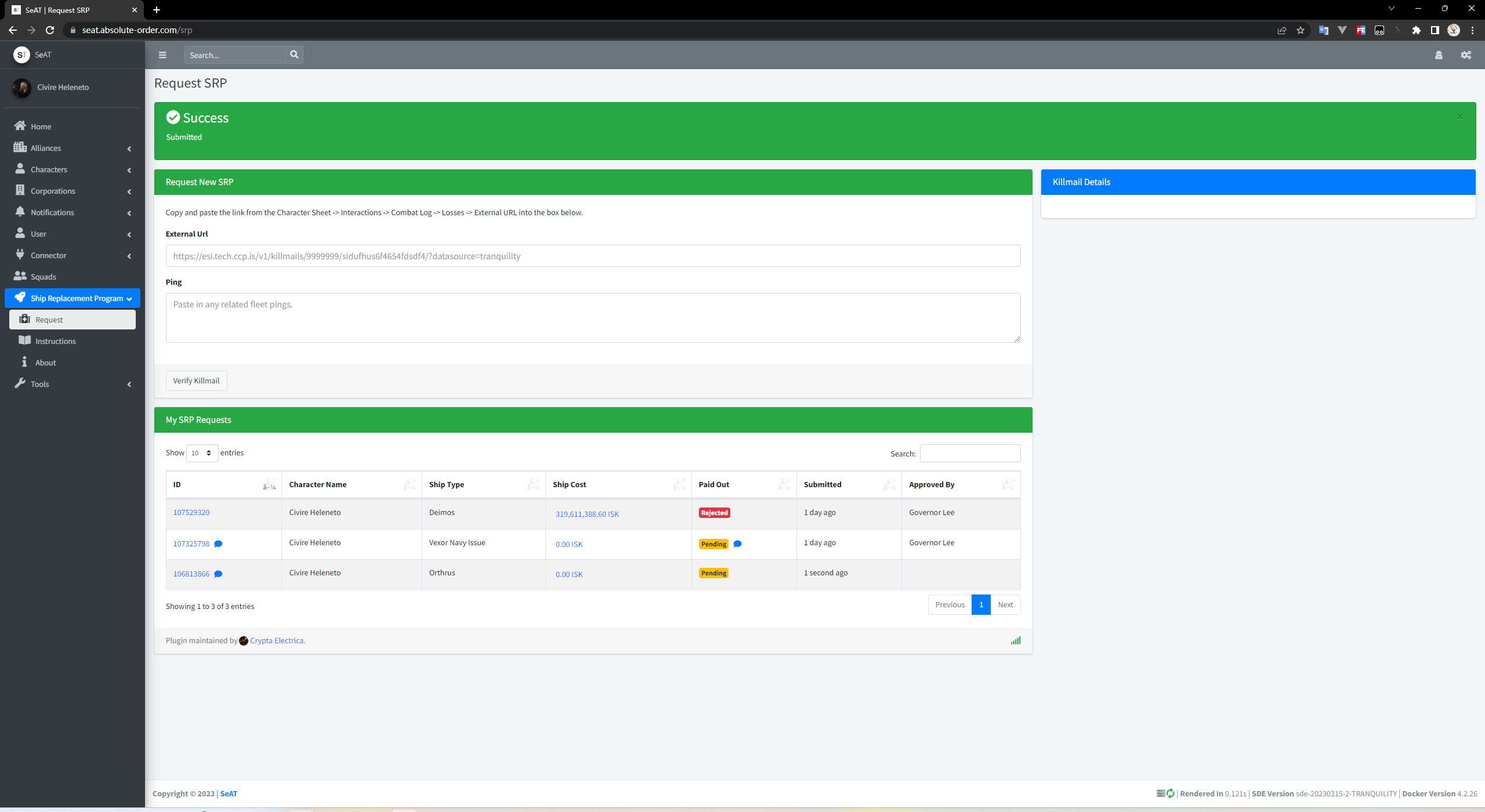Open request ID 107529320 link

pos(191,512)
